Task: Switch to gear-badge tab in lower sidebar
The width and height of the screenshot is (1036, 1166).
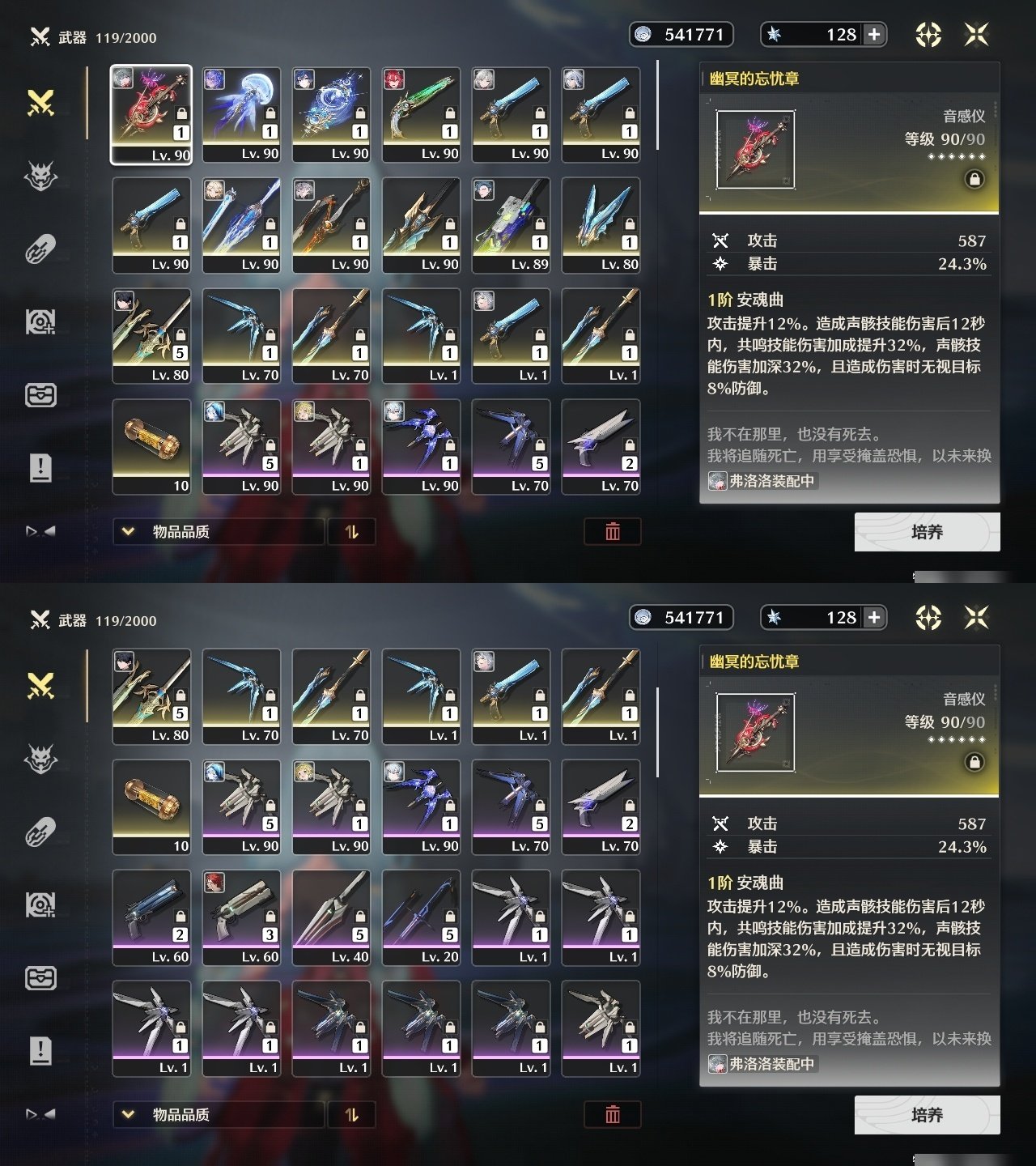Action: point(40,905)
